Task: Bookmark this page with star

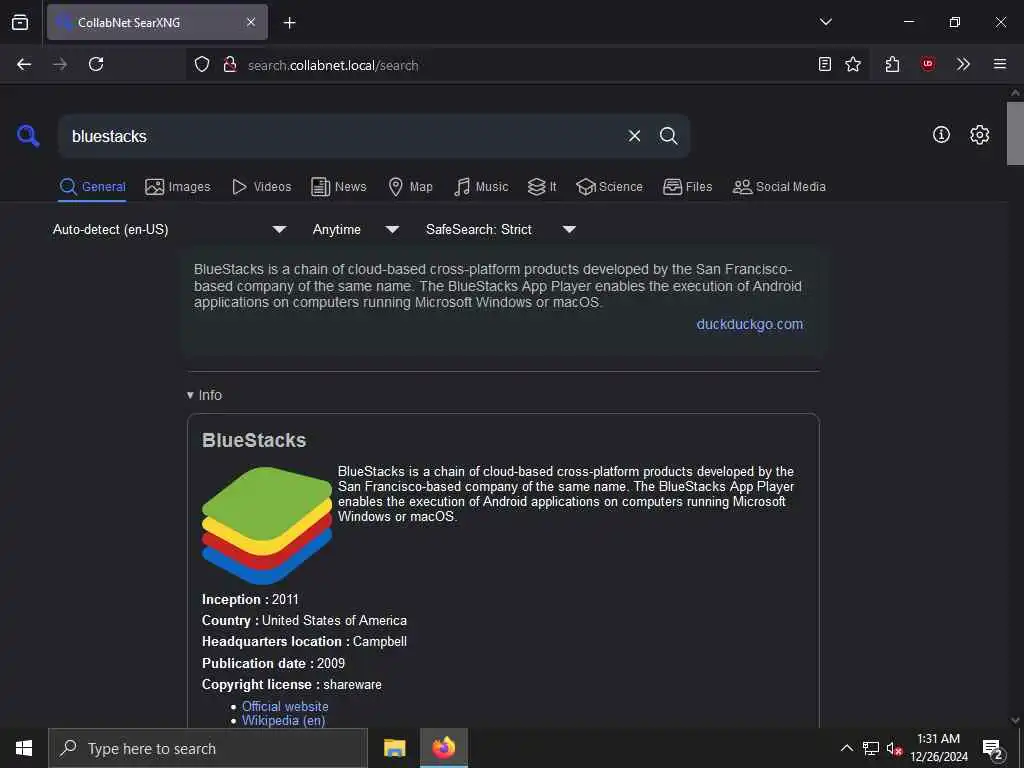Action: [x=852, y=64]
